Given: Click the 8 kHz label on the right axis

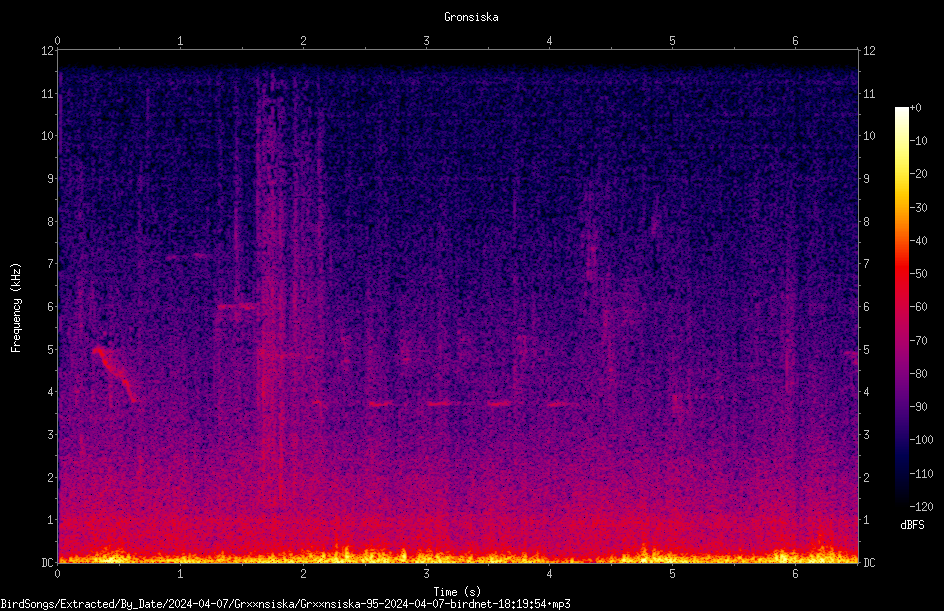Looking at the screenshot, I should click(866, 222).
